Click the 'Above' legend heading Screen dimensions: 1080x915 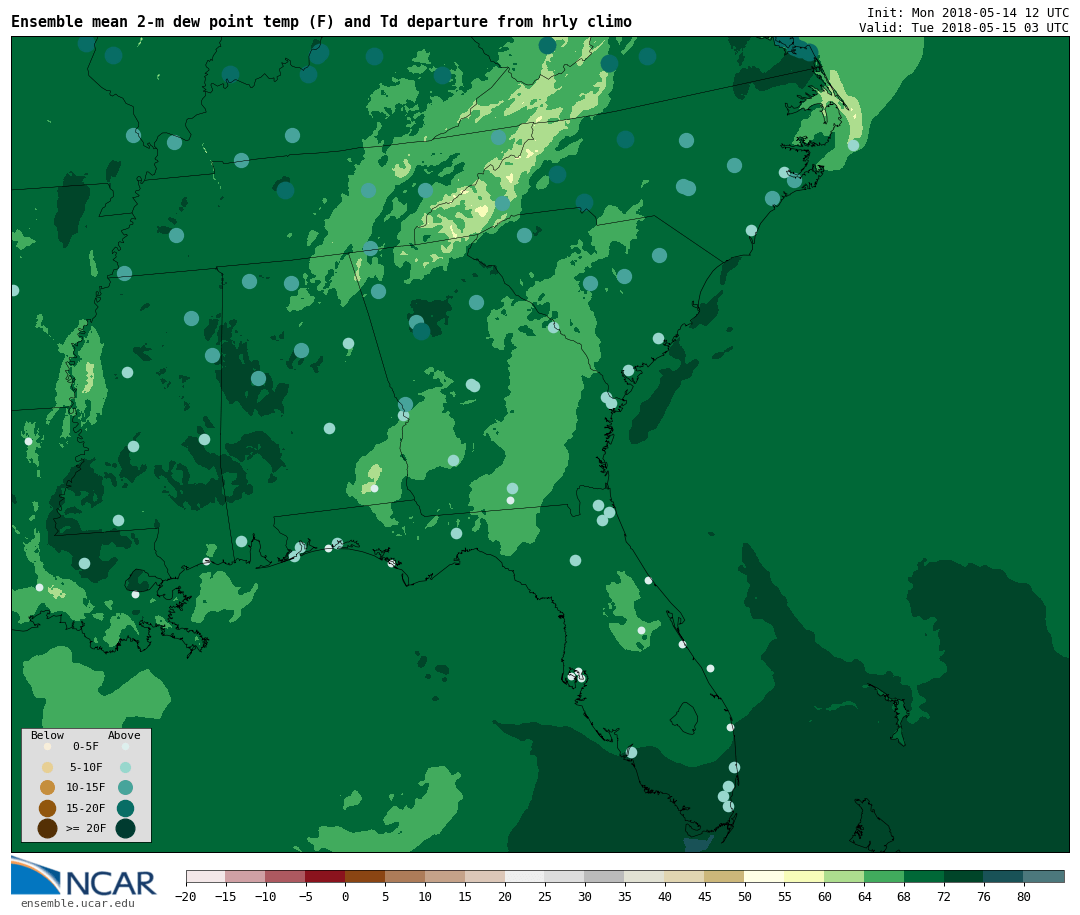click(124, 735)
